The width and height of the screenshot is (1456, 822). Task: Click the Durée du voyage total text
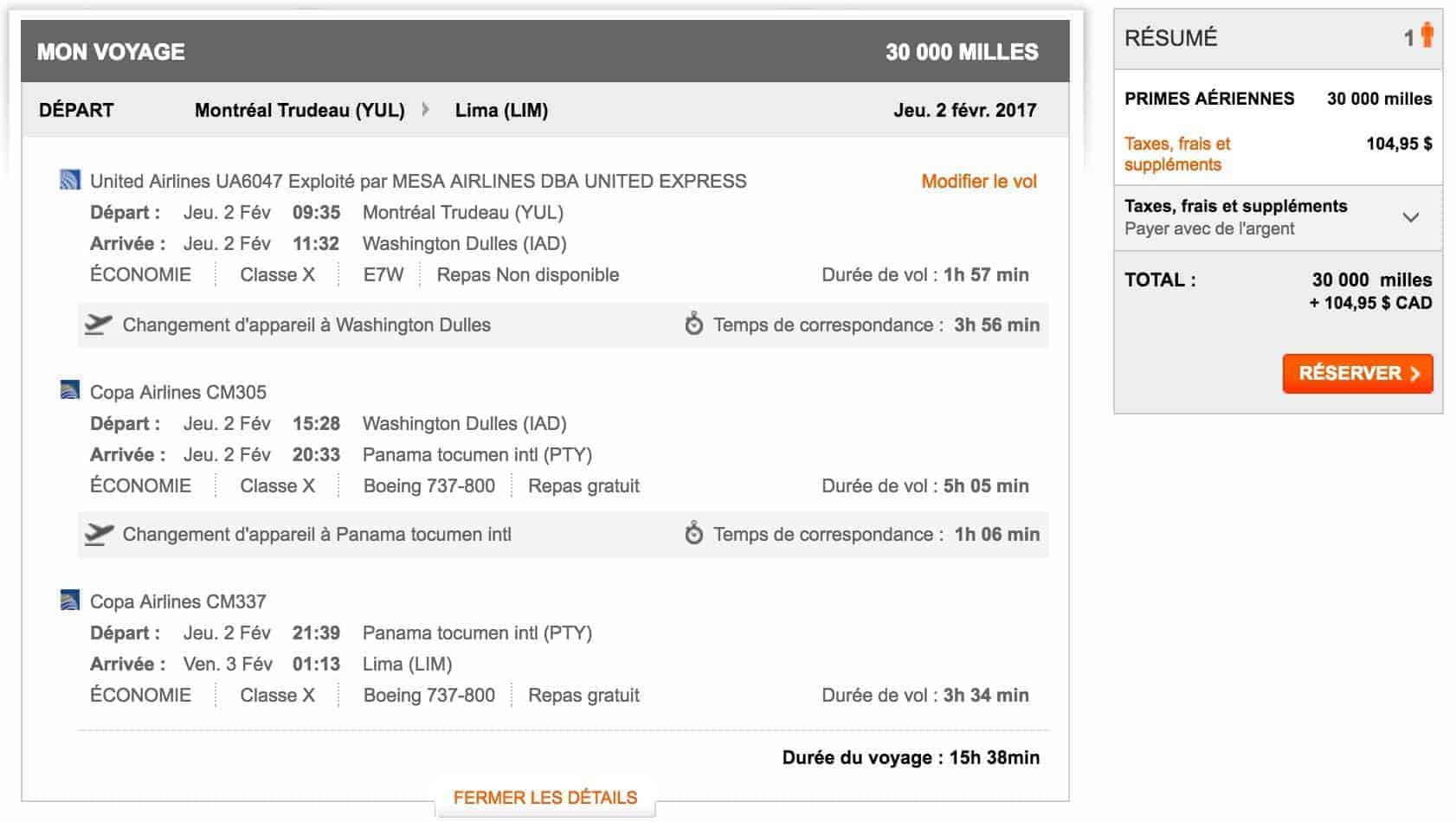click(x=910, y=757)
